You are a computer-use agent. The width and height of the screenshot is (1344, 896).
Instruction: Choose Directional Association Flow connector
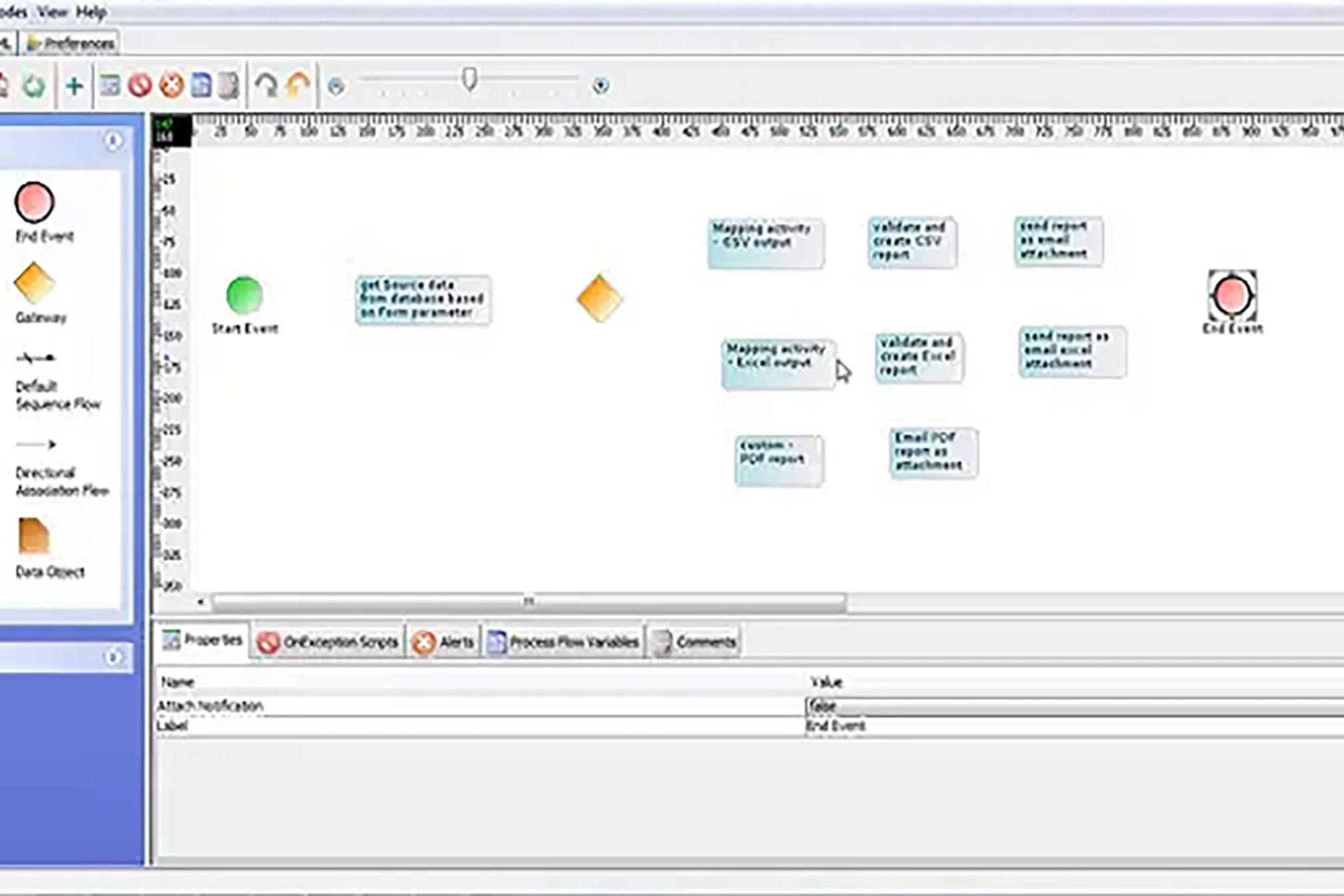click(37, 445)
